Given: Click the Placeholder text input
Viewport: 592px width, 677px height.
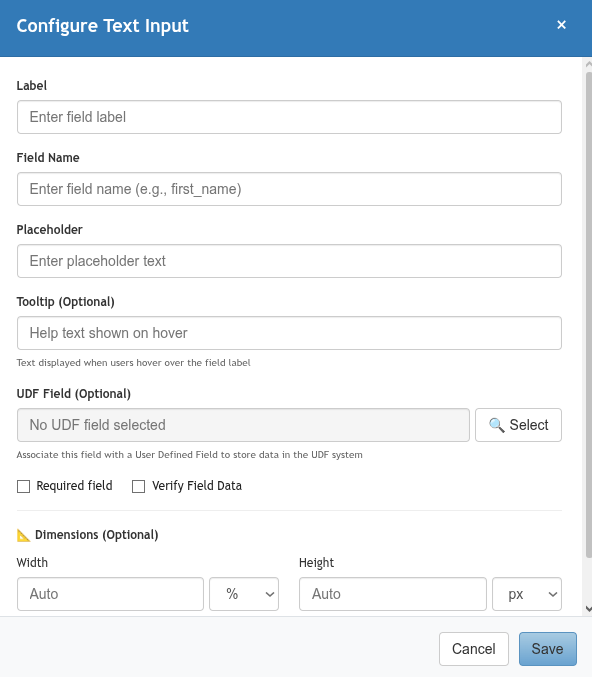Looking at the screenshot, I should 289,261.
